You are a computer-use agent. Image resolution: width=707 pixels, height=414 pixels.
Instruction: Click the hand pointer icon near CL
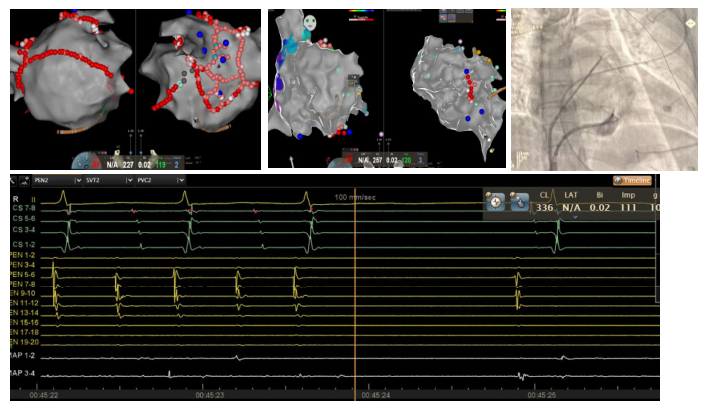point(519,201)
